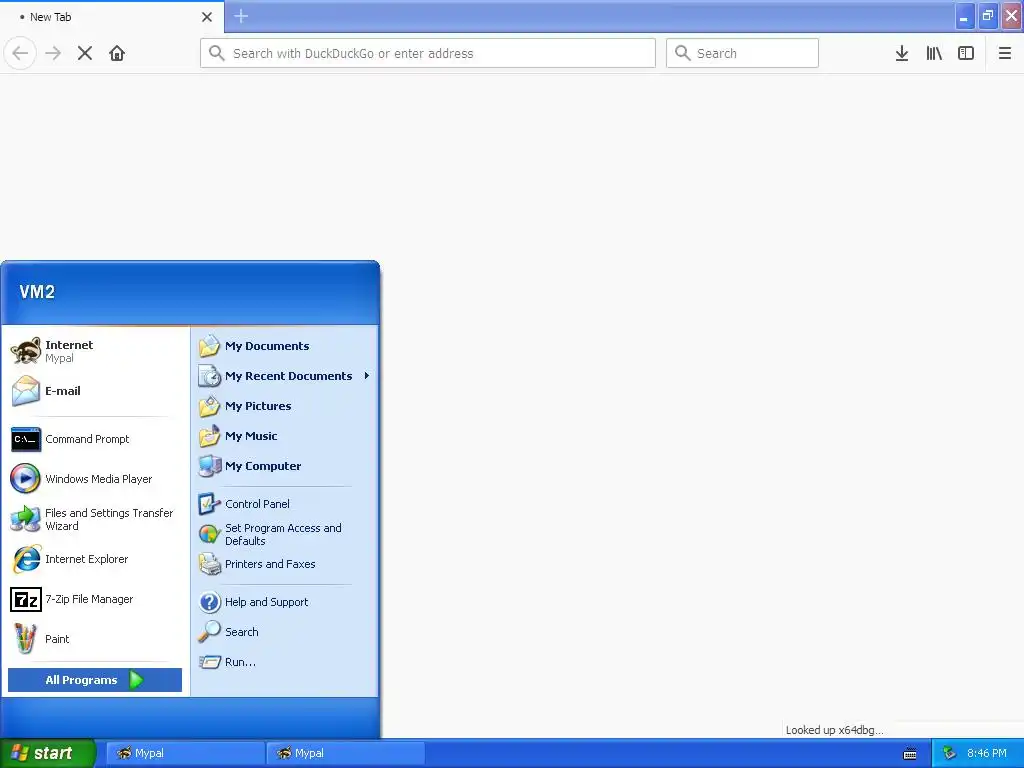The width and height of the screenshot is (1024, 768).
Task: Expand My Recent Documents submenu
Action: pos(284,376)
